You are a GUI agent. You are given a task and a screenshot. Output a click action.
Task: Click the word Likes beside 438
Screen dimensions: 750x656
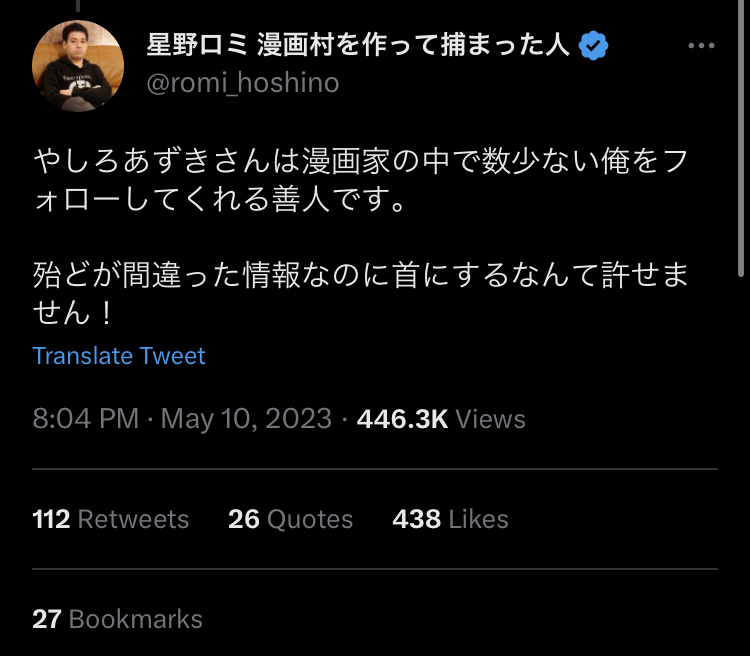(x=478, y=519)
